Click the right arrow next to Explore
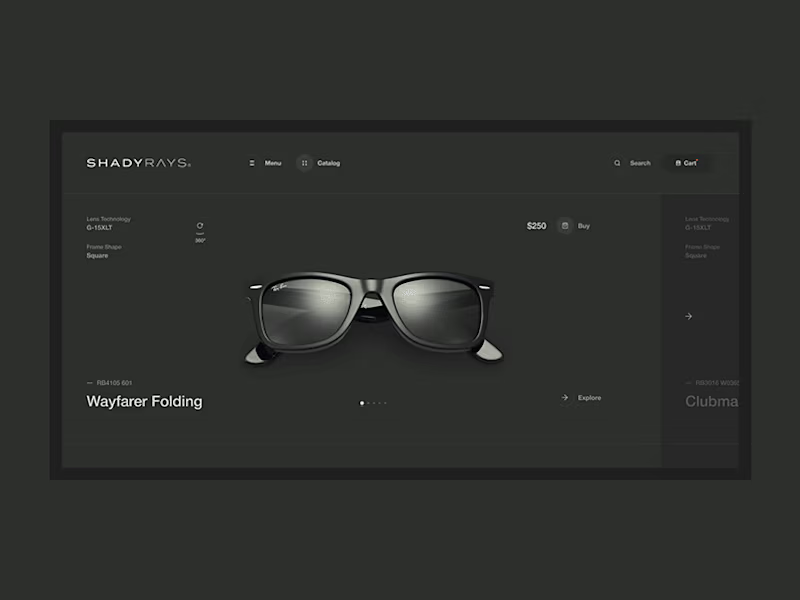This screenshot has height=600, width=800. tap(565, 397)
